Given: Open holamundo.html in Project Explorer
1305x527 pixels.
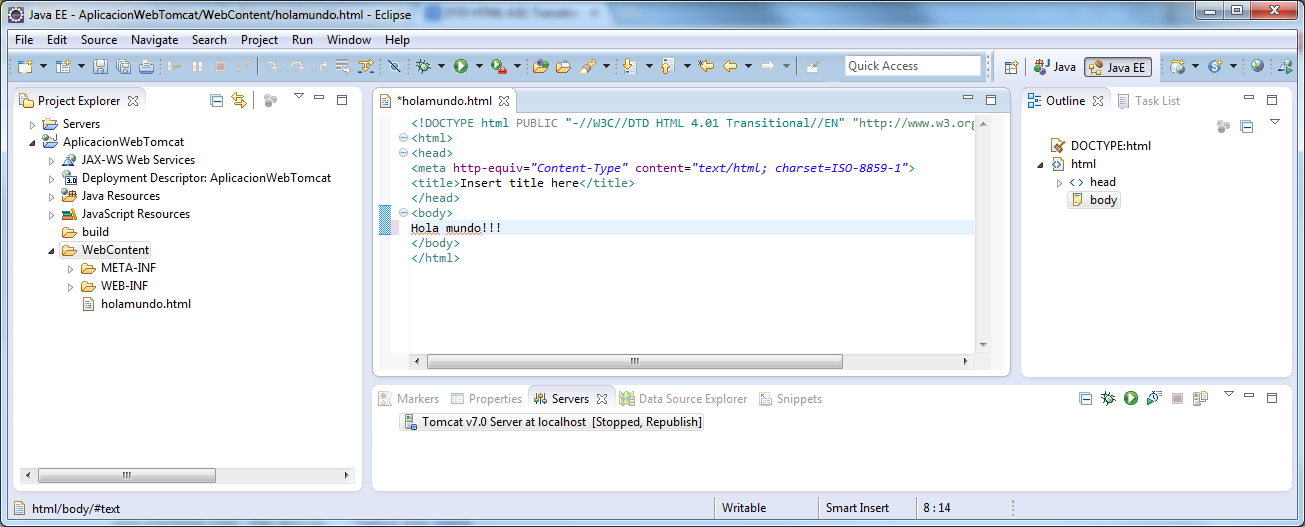Looking at the screenshot, I should [x=145, y=304].
